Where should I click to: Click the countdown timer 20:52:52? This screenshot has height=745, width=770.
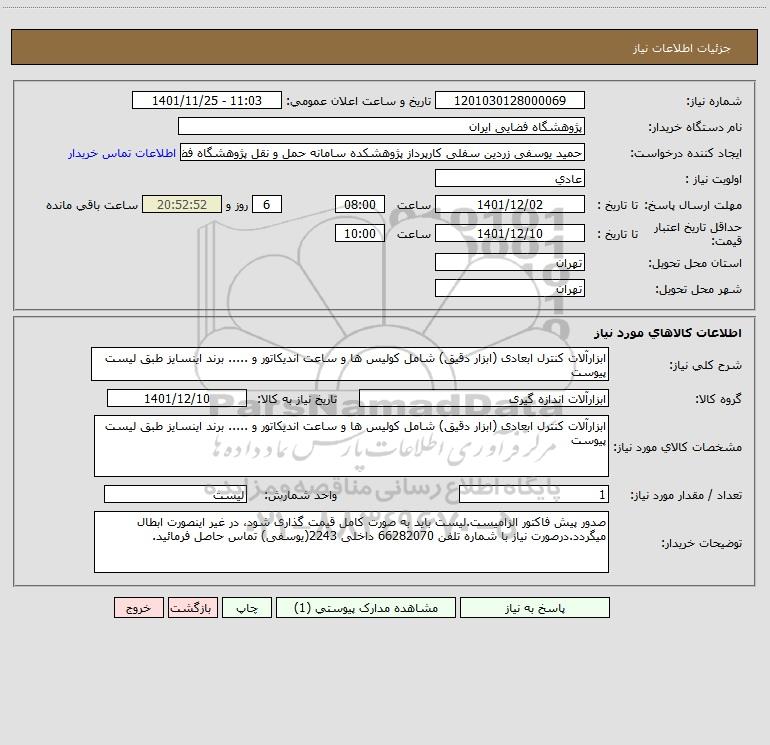click(x=182, y=204)
